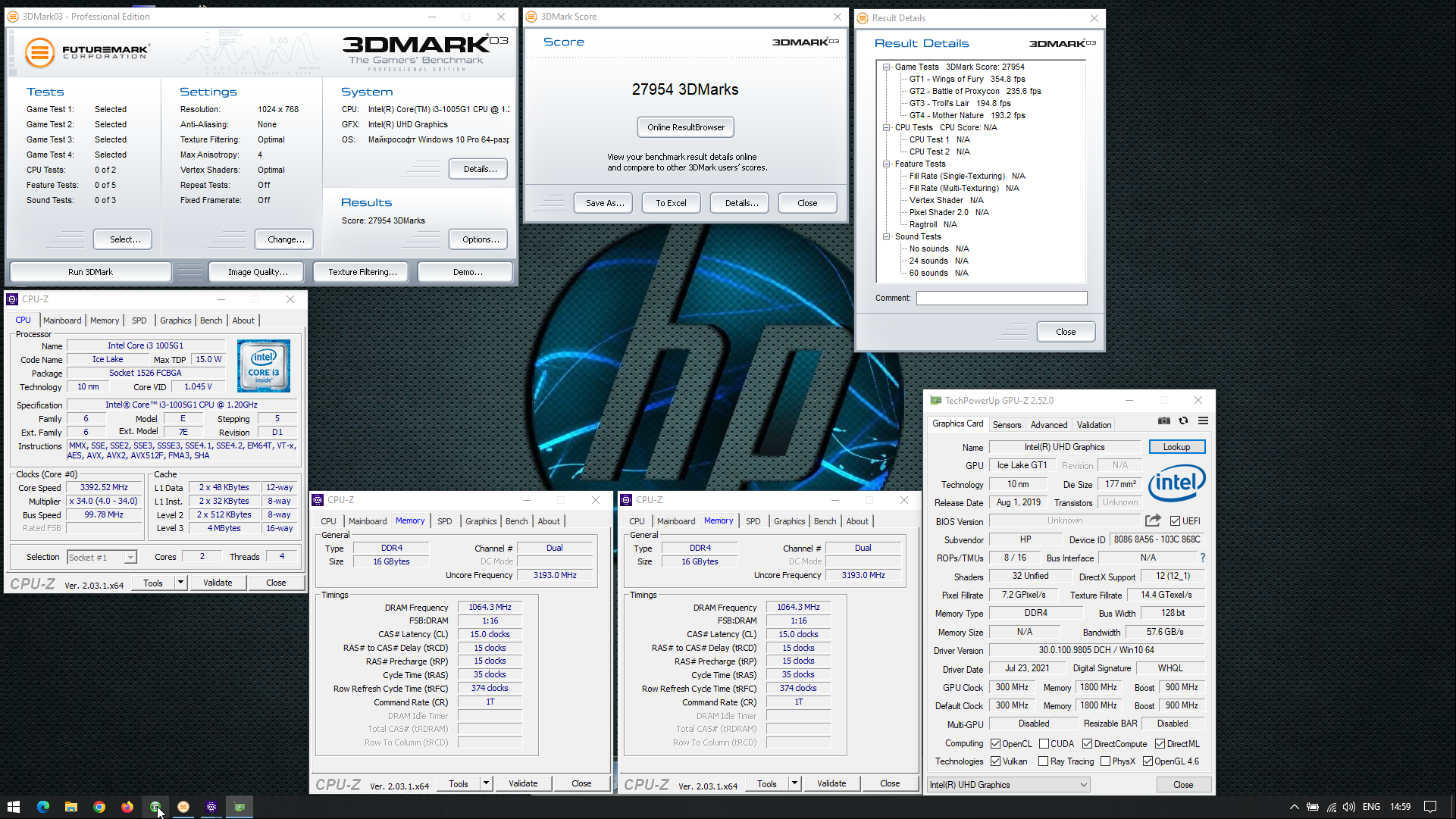1456x819 pixels.
Task: Toggle the Vulkan checkbox
Action: pos(996,761)
